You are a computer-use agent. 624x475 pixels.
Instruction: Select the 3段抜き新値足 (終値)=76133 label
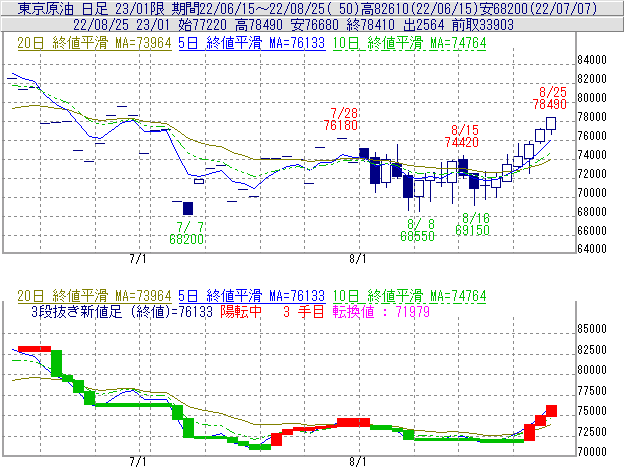pos(122,311)
